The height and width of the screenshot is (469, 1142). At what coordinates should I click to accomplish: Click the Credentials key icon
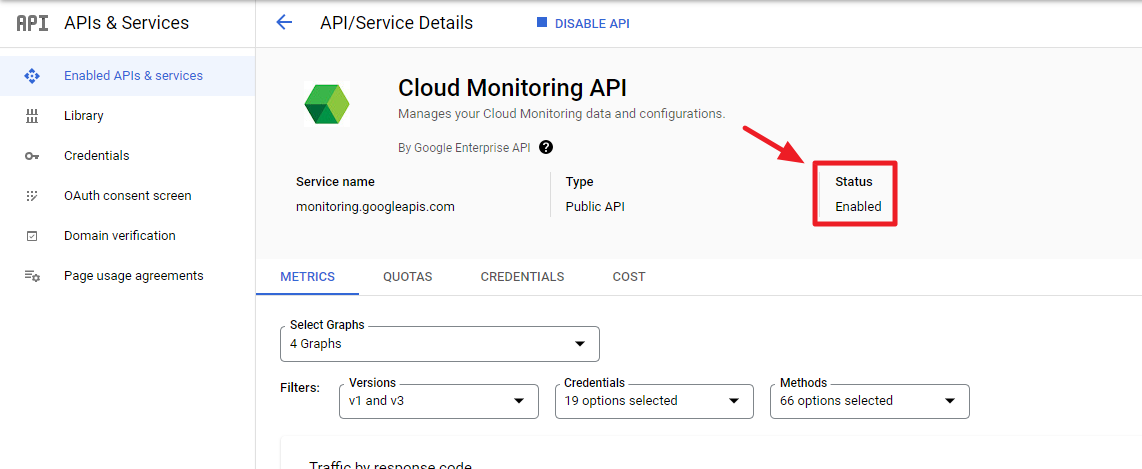pos(32,156)
